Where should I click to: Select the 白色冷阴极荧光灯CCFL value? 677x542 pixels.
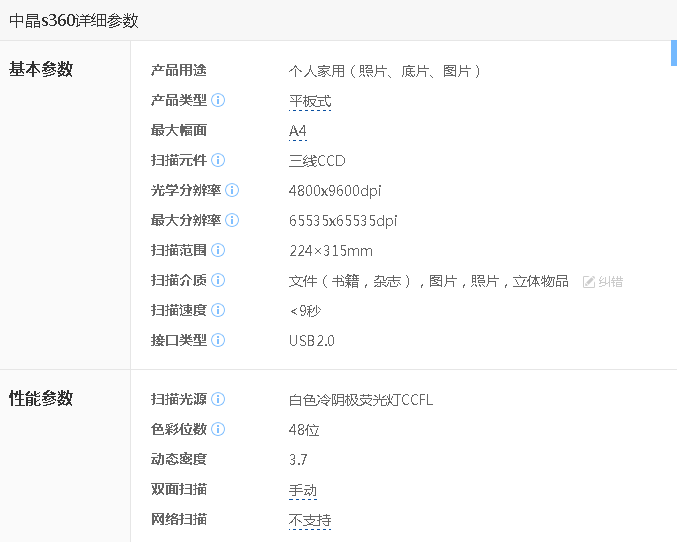361,400
